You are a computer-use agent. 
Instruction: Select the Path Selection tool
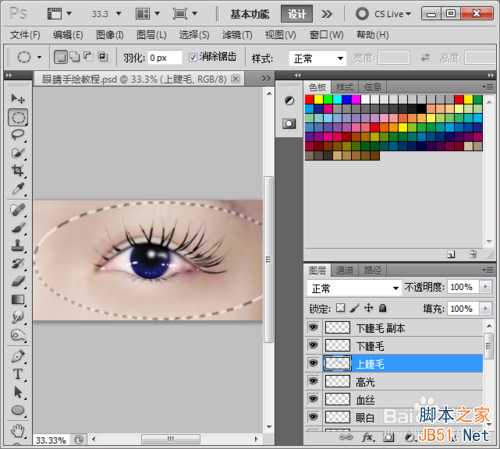18,392
